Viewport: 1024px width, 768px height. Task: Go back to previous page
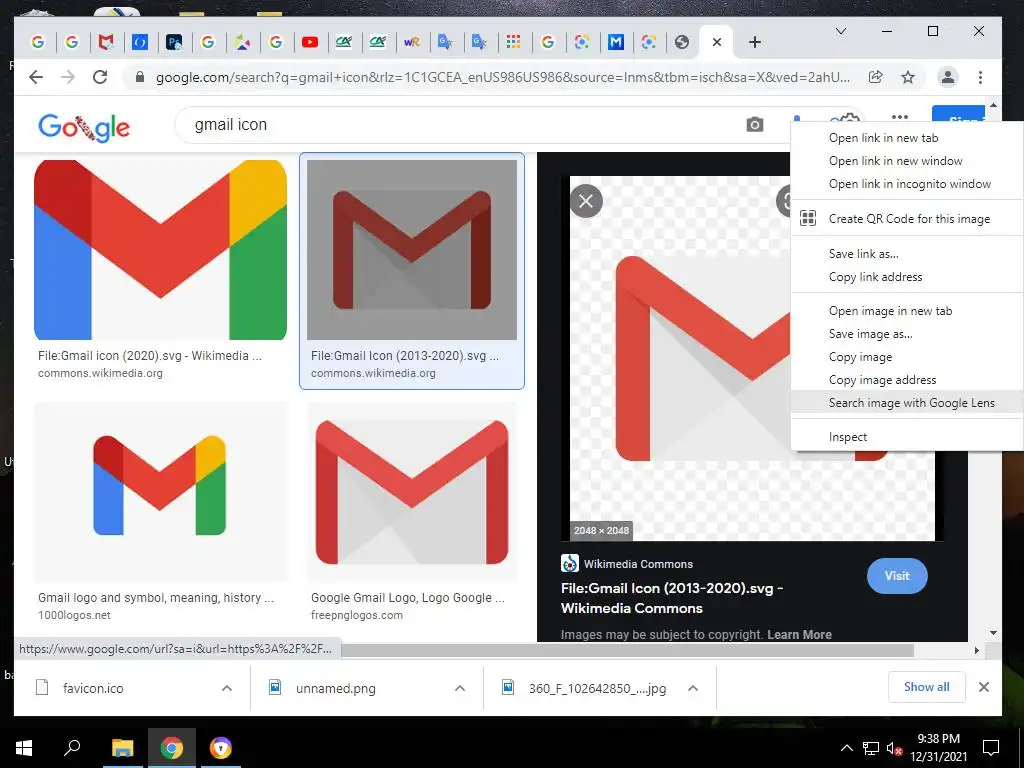tap(36, 77)
